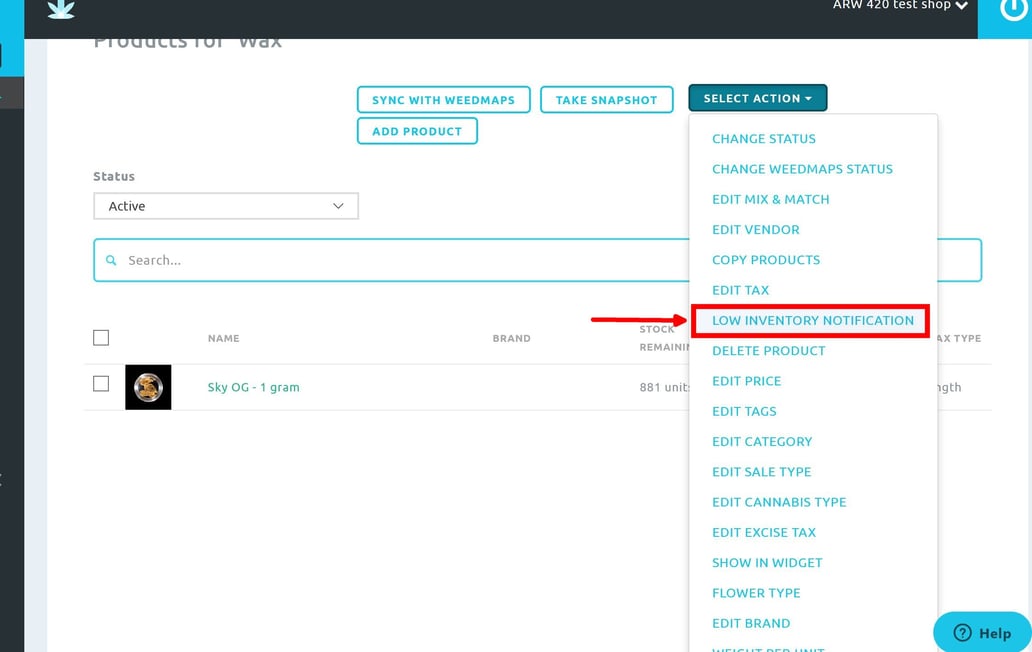This screenshot has width=1032, height=652.
Task: Check the Sky OG - 1 gram row checkbox
Action: click(x=101, y=384)
